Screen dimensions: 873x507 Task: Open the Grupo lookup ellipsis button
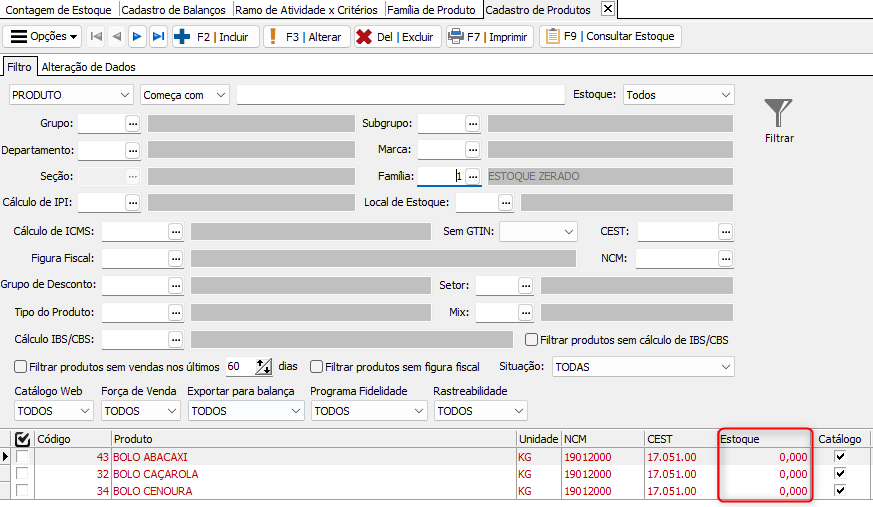(x=132, y=123)
